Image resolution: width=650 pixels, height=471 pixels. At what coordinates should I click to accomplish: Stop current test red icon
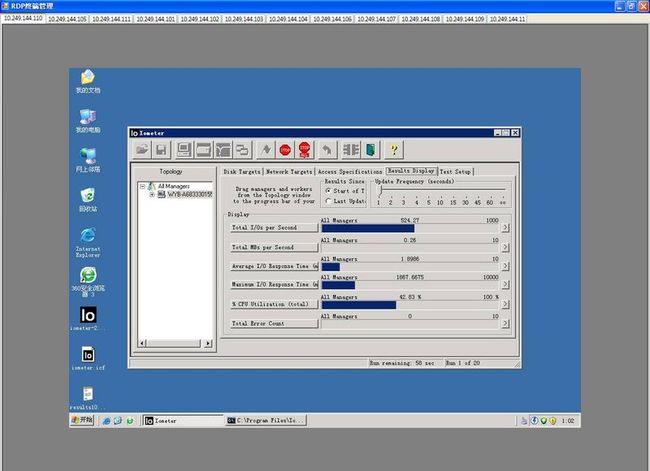tap(285, 150)
